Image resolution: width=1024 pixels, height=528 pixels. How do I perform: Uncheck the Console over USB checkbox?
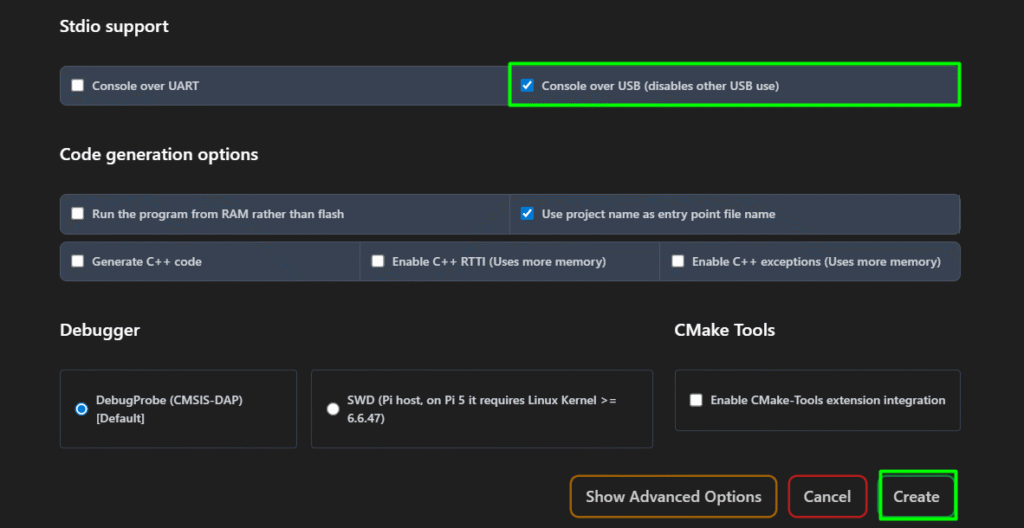pos(527,86)
